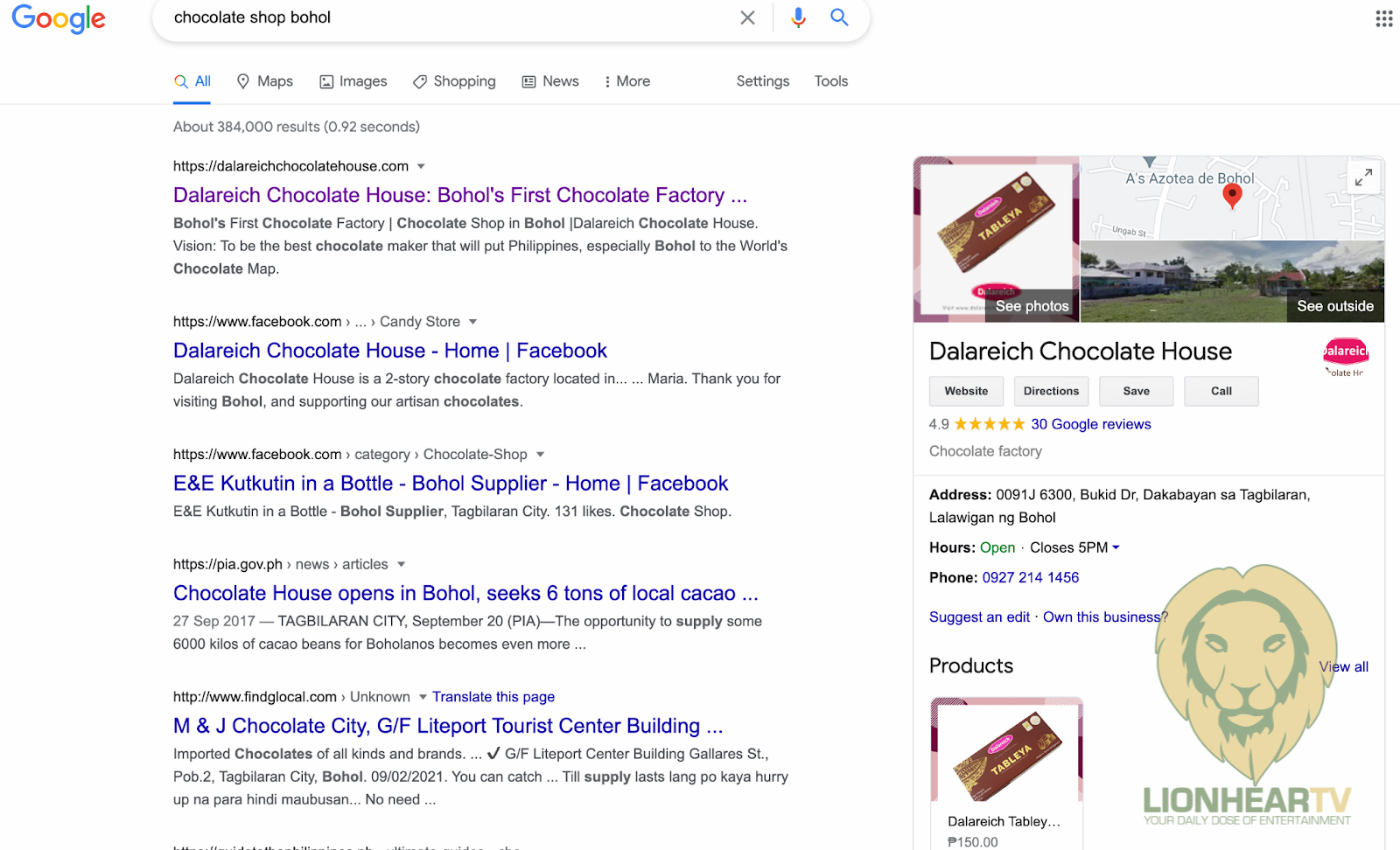
Task: Clear the search box text
Action: point(747,17)
